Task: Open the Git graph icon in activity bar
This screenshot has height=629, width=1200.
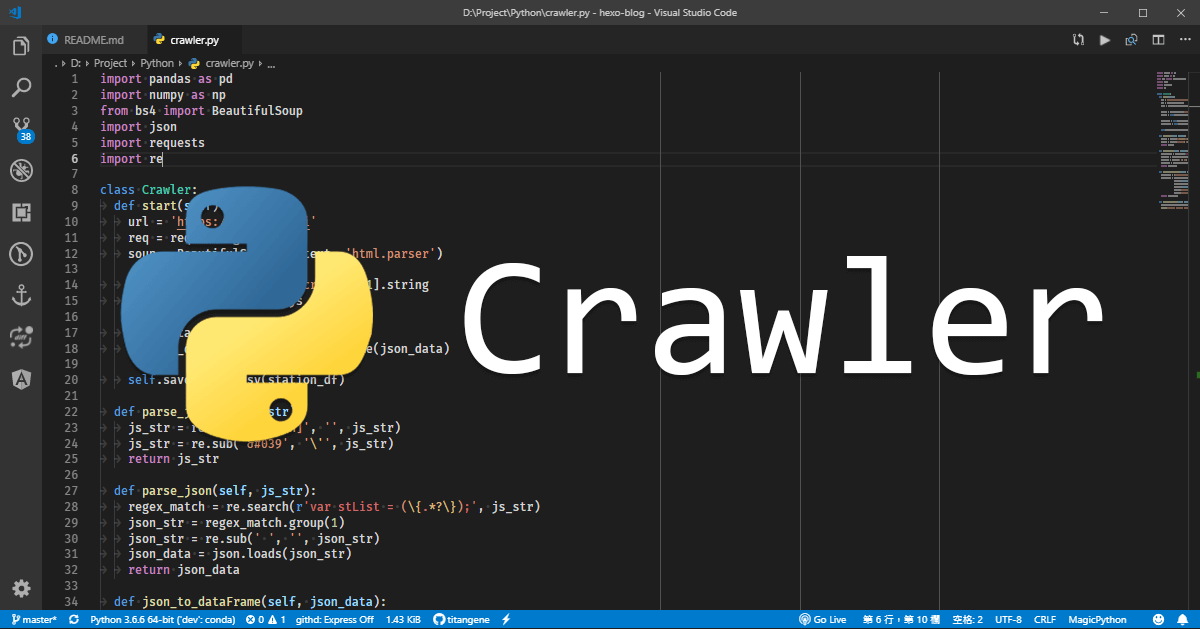Action: tap(21, 254)
